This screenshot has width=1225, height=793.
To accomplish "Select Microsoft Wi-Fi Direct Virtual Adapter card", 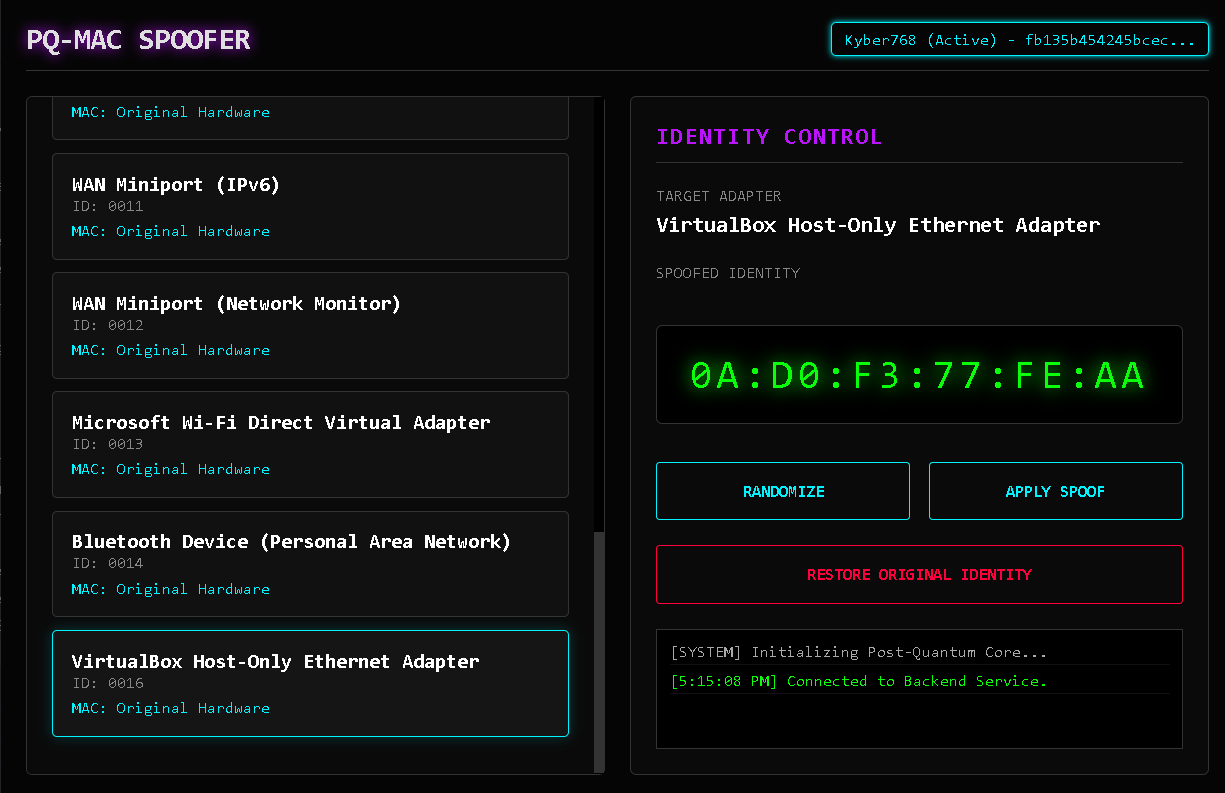I will pyautogui.click(x=310, y=444).
